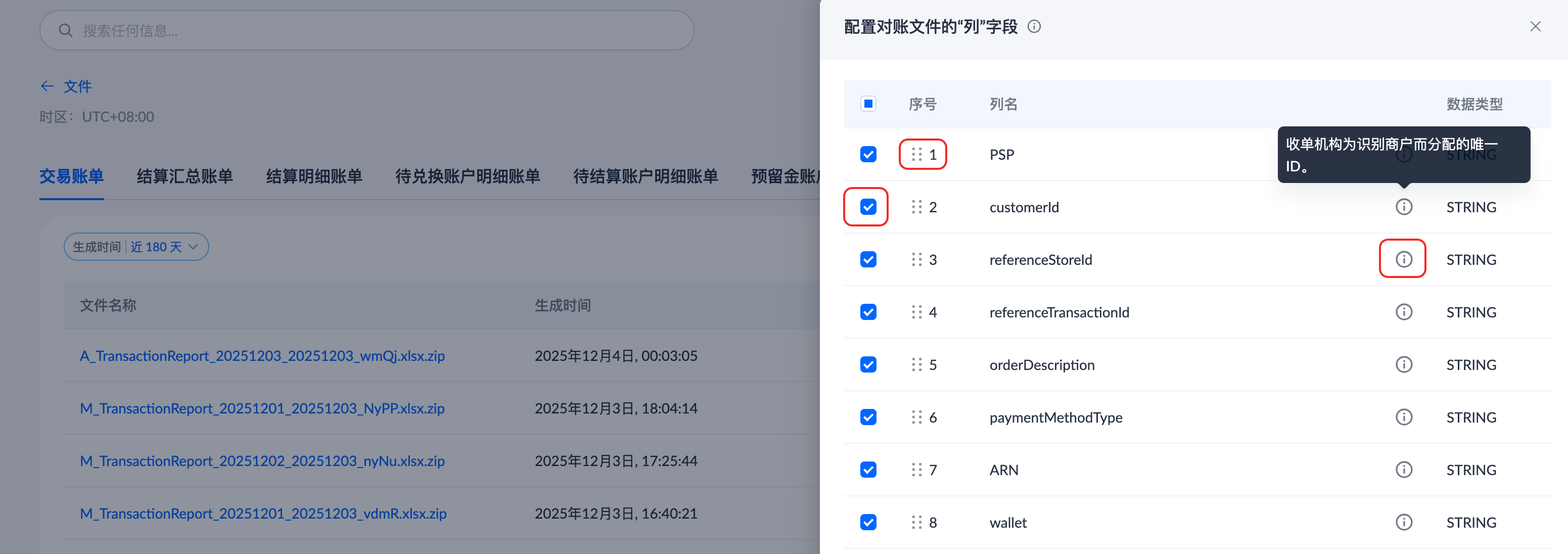1568x554 pixels.
Task: Open the 待兑换账户明细账单 tab
Action: (x=468, y=176)
